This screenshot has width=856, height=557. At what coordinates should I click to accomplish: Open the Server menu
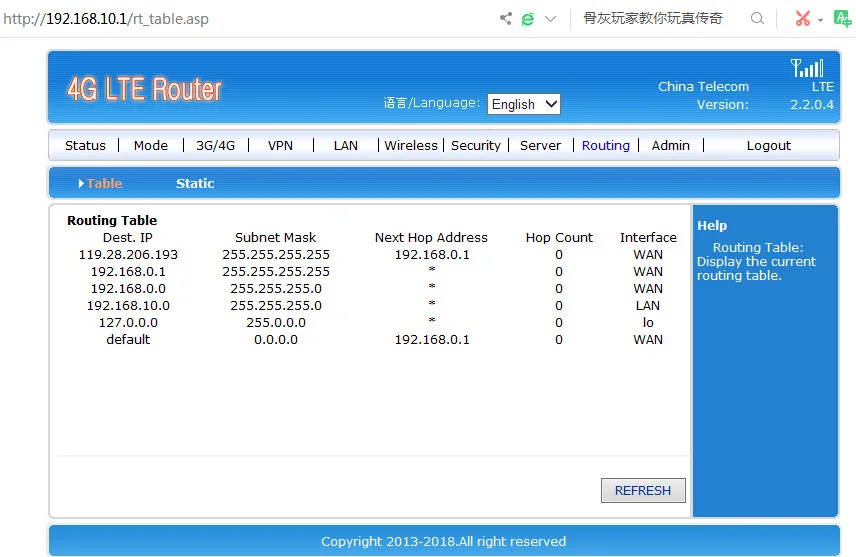[540, 145]
